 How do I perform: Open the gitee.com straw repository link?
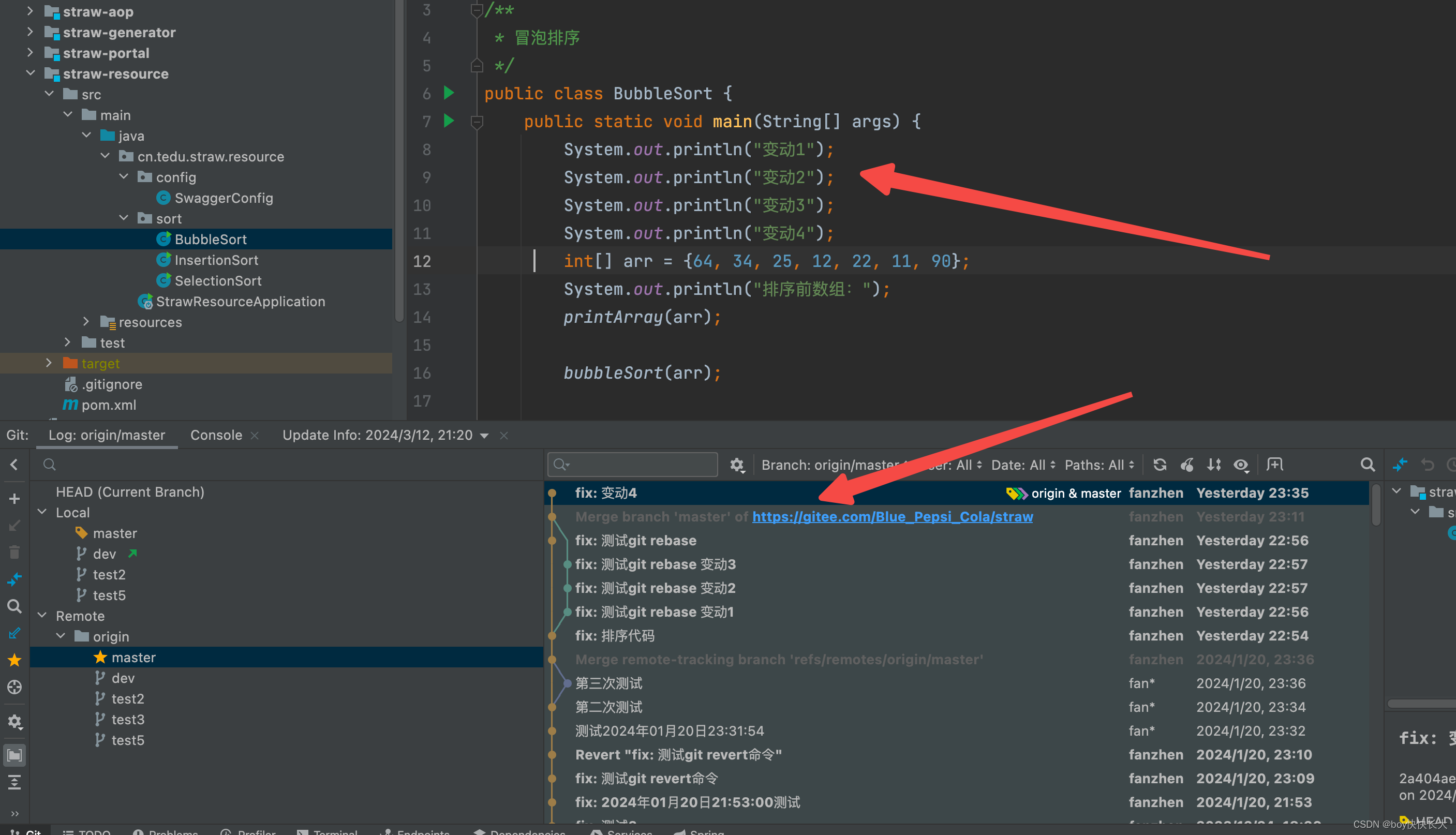click(893, 517)
